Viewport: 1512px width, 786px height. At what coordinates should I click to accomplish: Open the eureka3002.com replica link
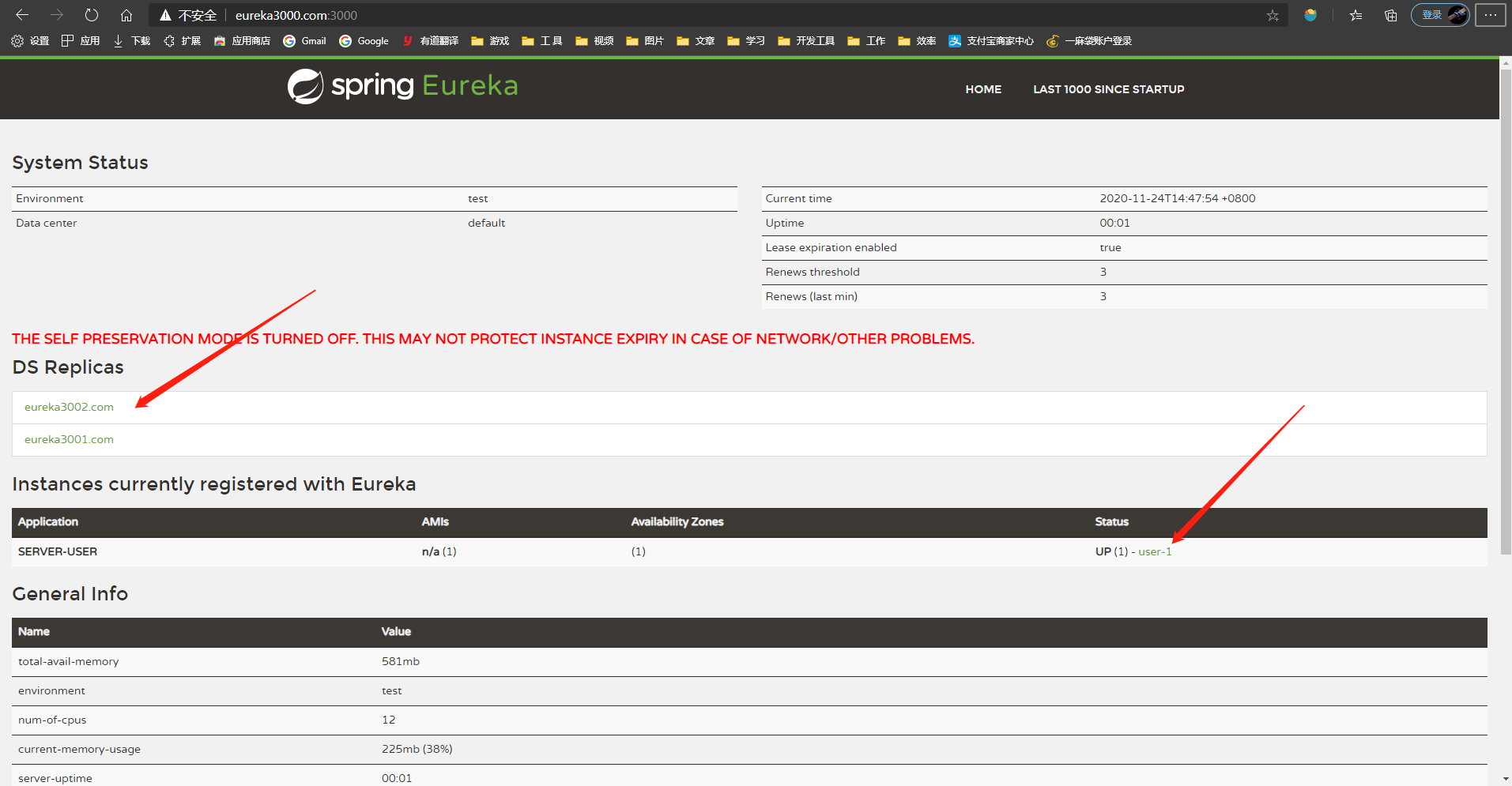click(x=69, y=407)
